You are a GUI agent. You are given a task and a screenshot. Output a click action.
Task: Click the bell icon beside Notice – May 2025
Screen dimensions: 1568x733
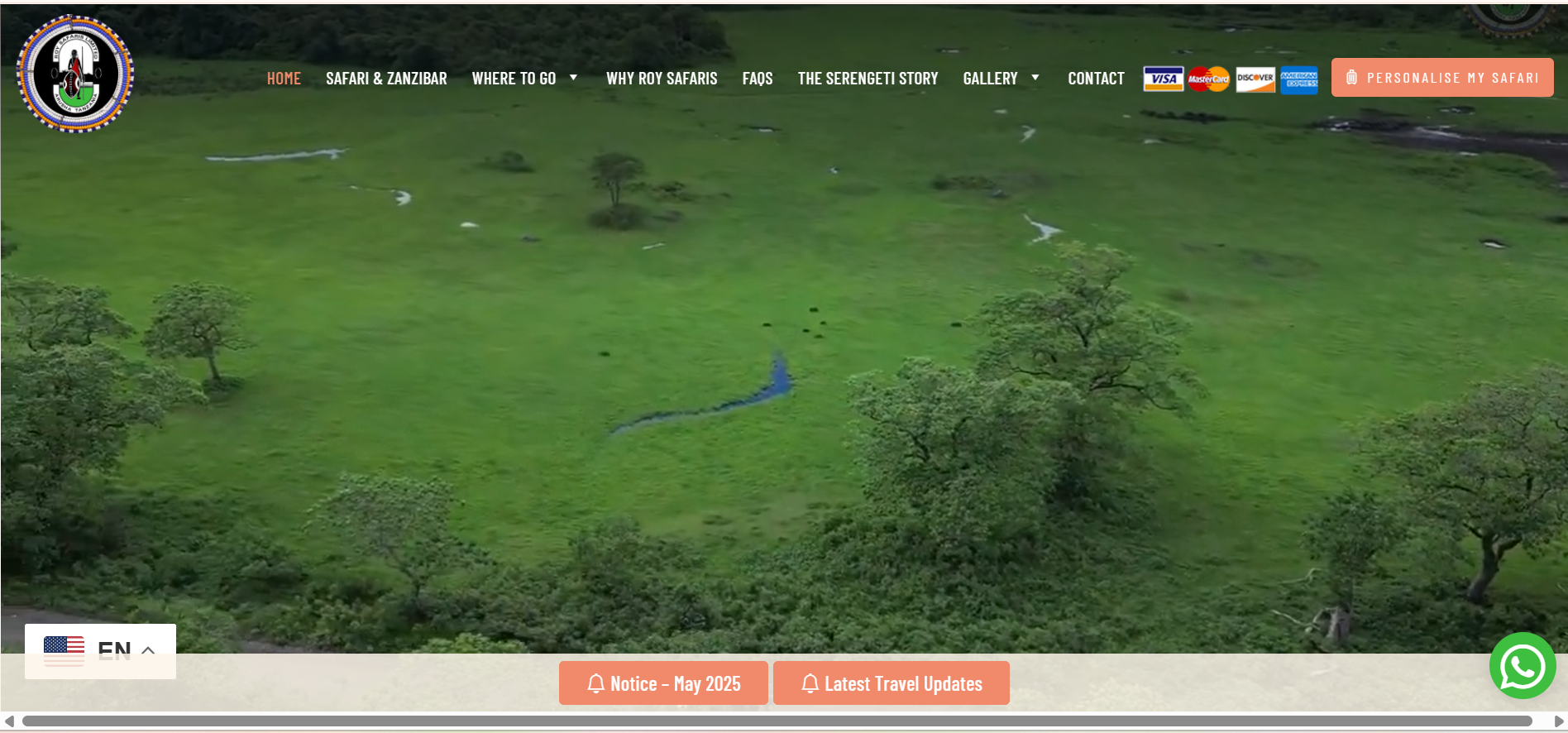point(596,683)
